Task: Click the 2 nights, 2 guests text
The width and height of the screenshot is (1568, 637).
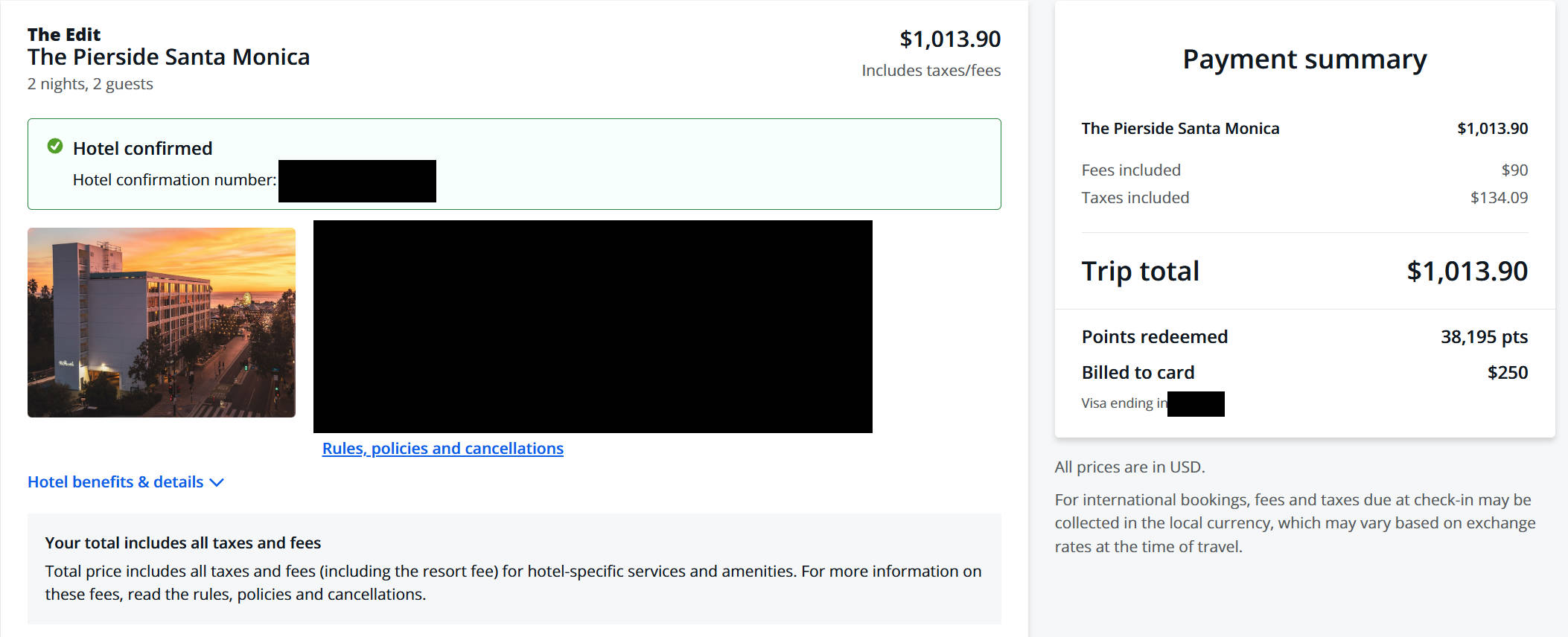Action: (x=90, y=84)
